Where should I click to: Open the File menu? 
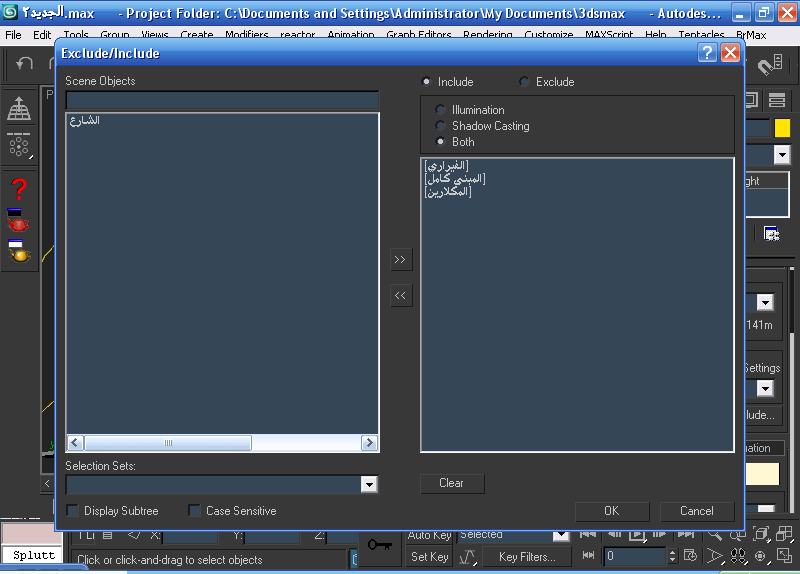pos(13,35)
